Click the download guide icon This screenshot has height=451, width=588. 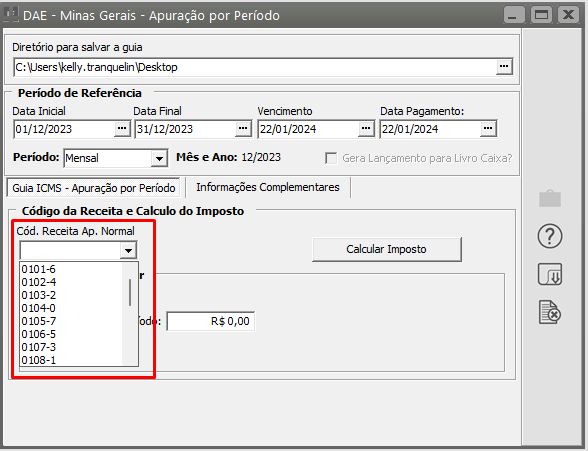(x=550, y=274)
